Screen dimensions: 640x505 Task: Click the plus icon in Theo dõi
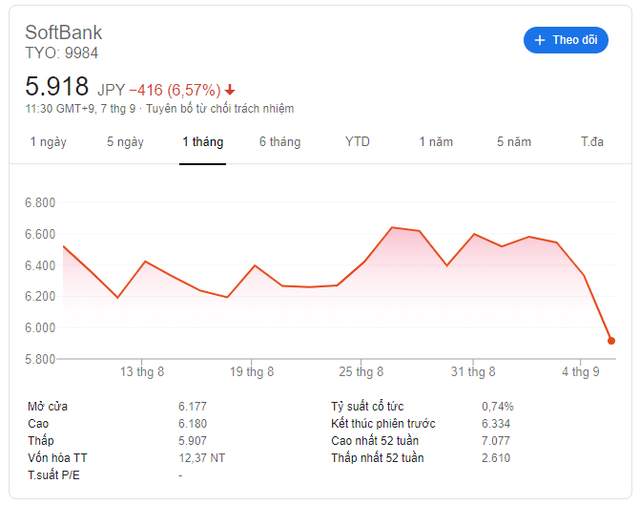coord(539,40)
